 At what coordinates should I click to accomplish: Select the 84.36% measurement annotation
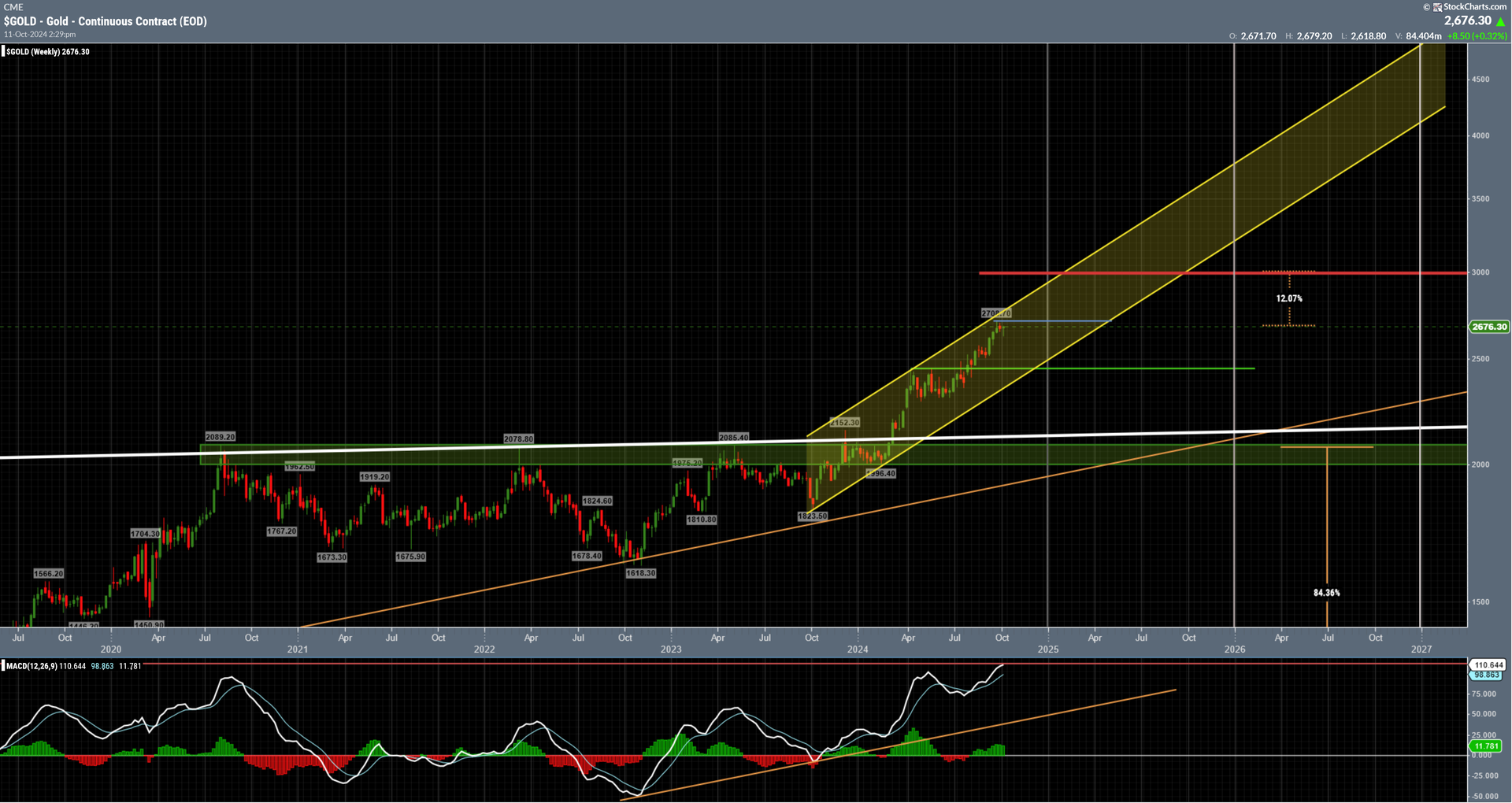[1326, 593]
